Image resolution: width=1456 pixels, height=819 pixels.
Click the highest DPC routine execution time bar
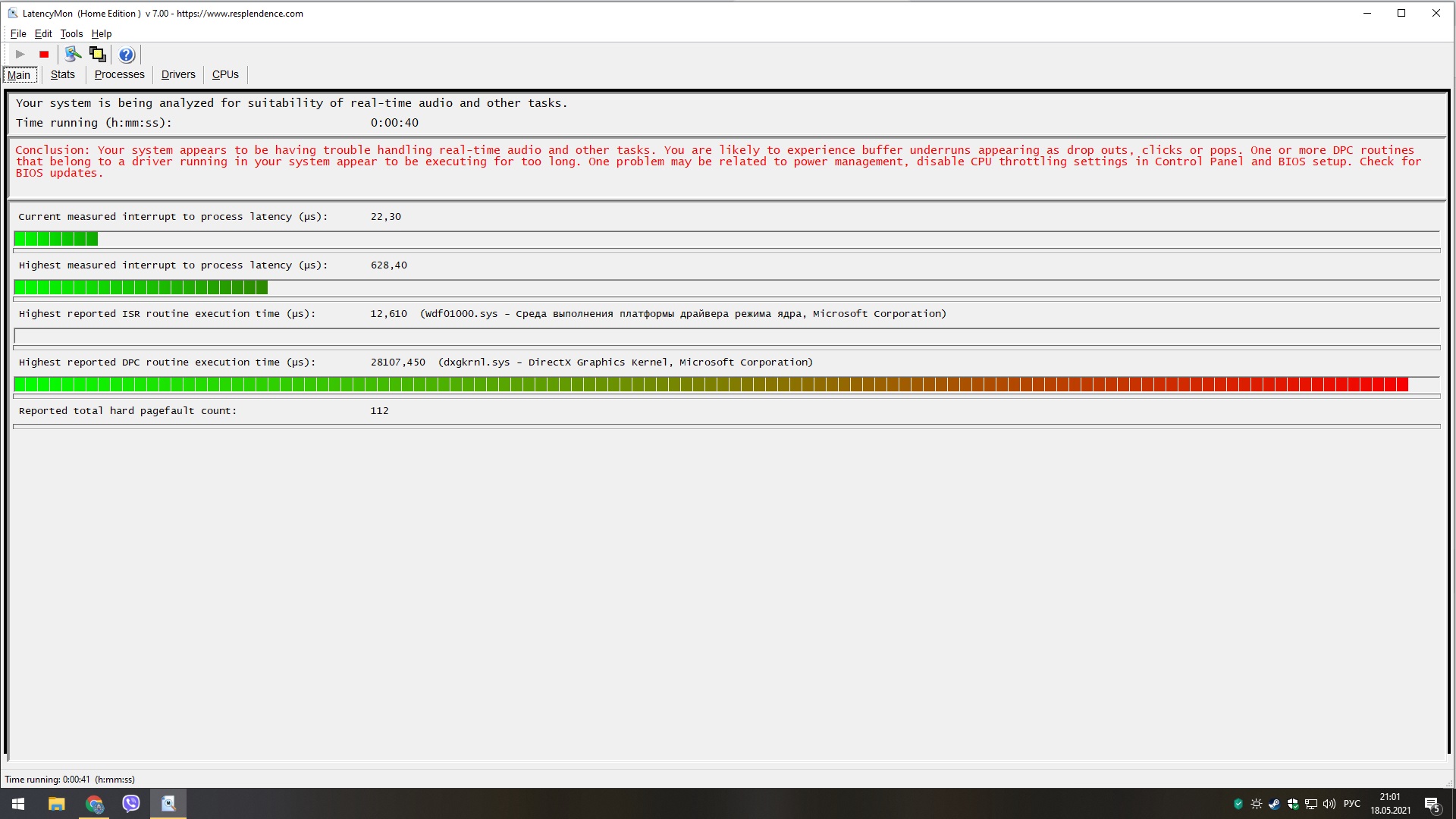(x=711, y=384)
